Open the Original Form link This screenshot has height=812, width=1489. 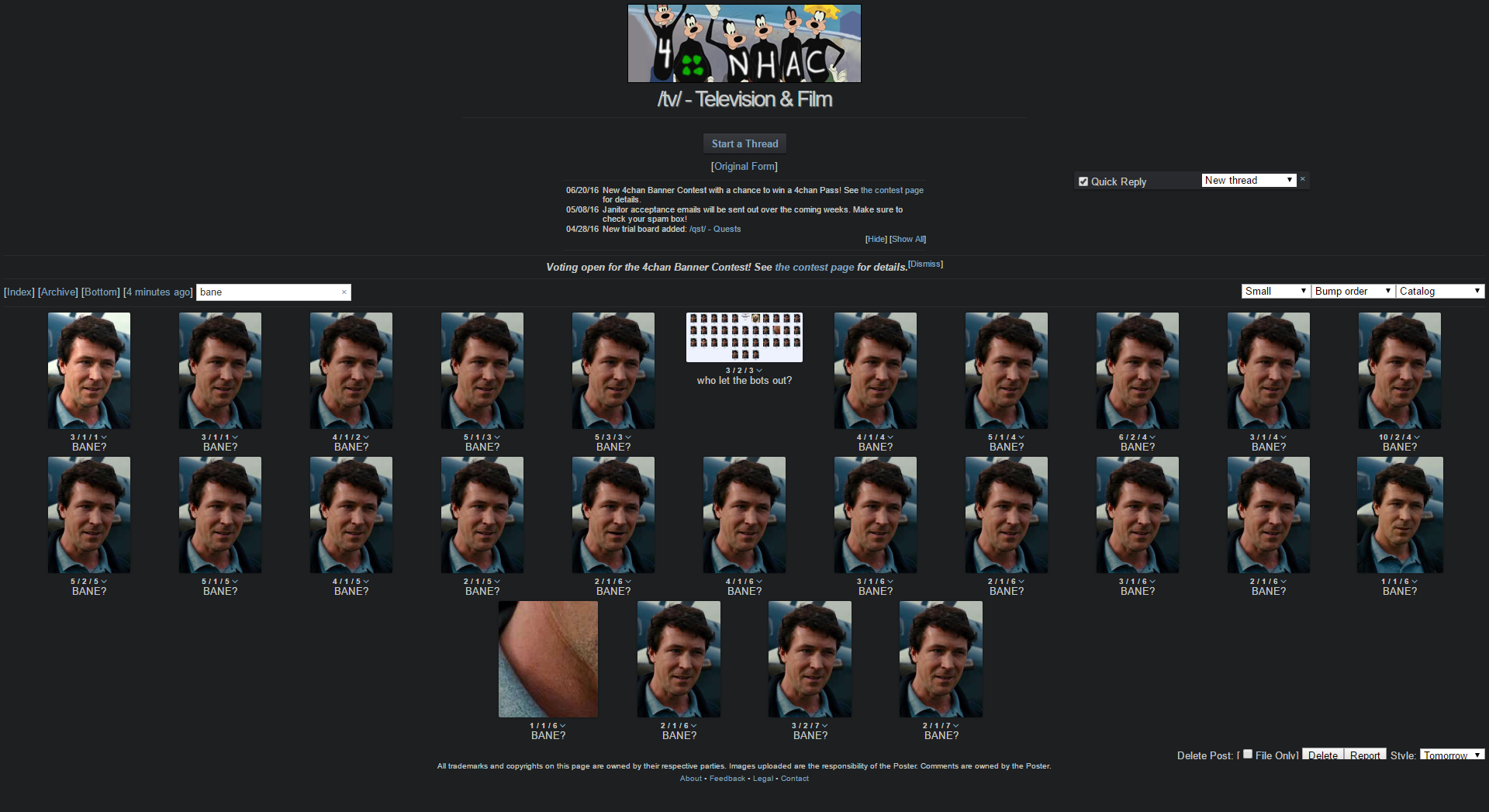[x=744, y=167]
